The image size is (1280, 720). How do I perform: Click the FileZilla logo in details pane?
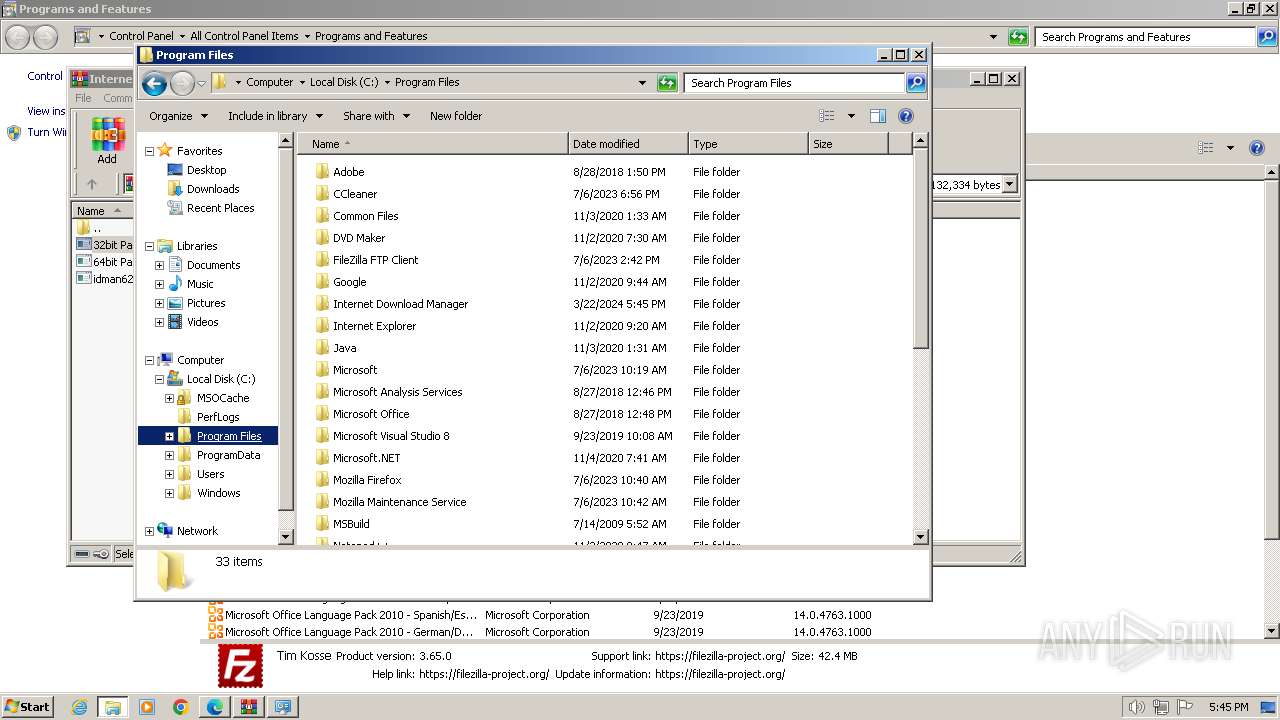click(241, 666)
